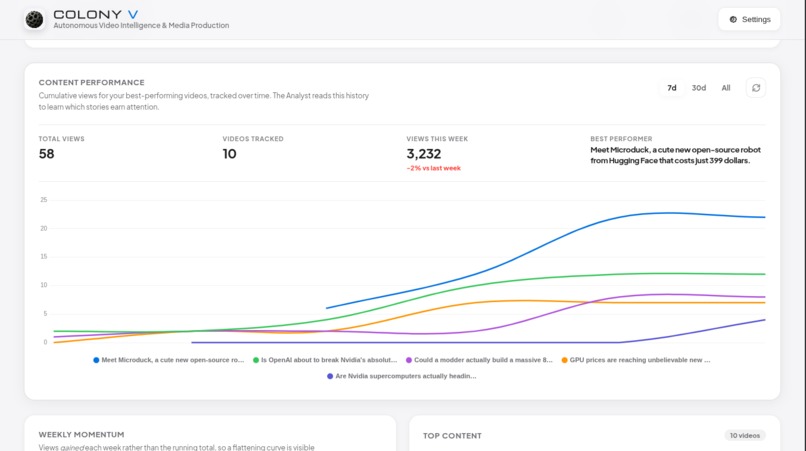Click the Views This Week label
The image size is (806, 451).
click(x=437, y=139)
